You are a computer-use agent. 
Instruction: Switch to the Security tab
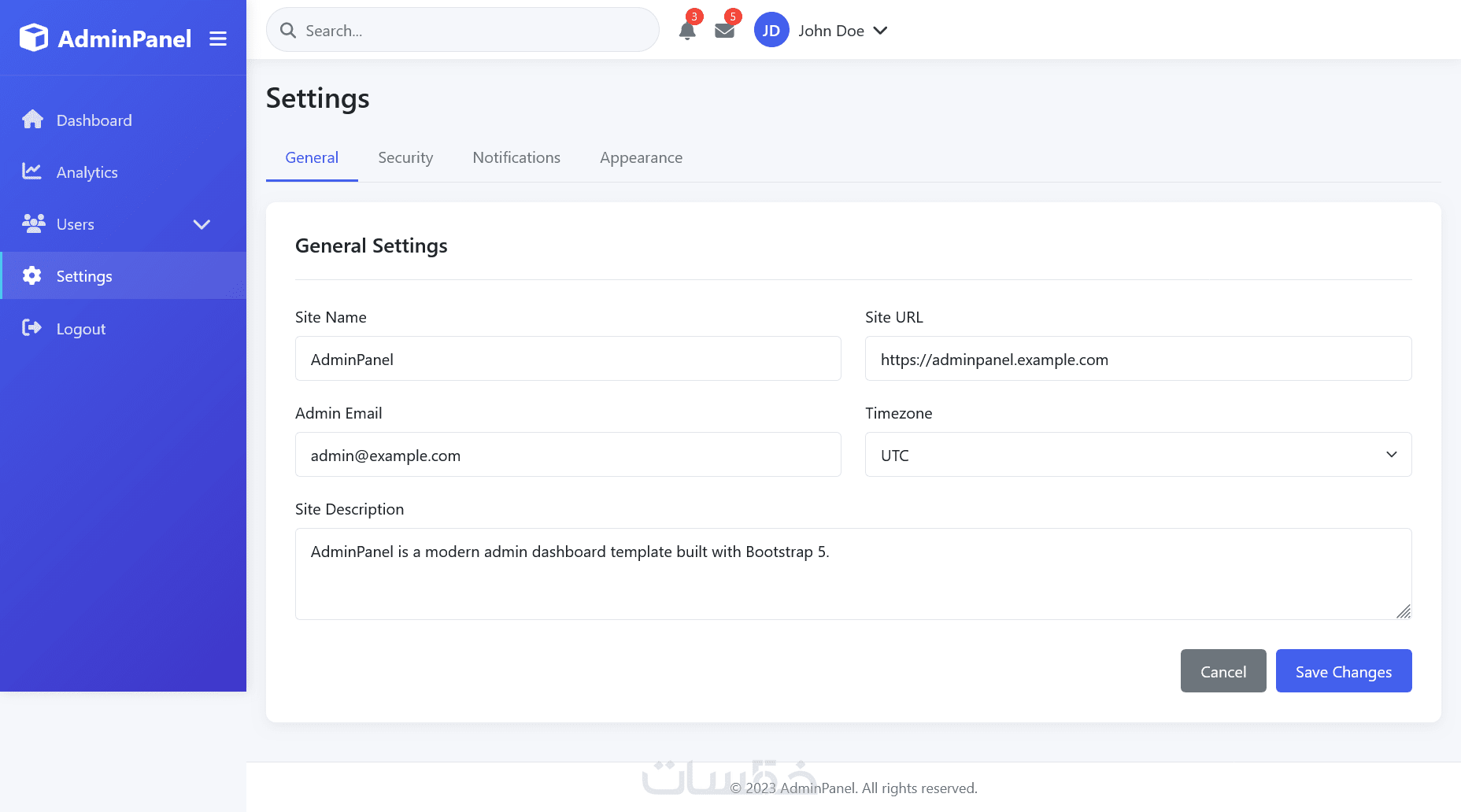coord(405,157)
